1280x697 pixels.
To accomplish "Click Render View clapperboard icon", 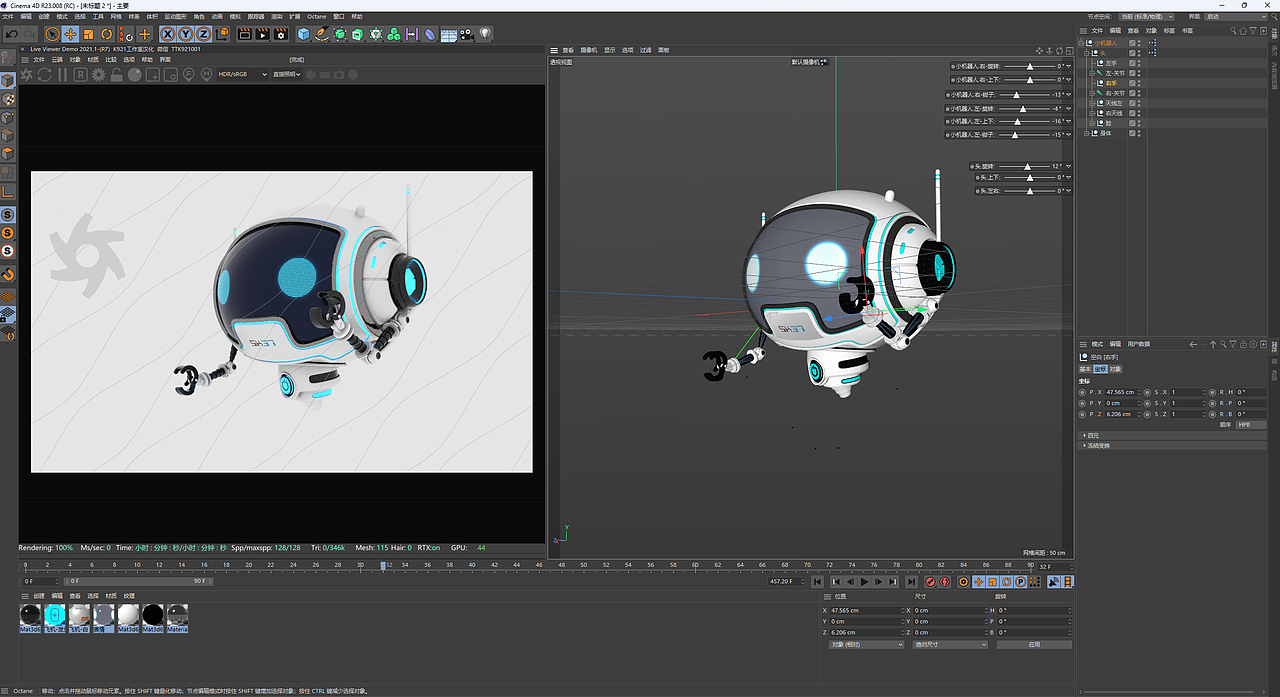I will [244, 34].
